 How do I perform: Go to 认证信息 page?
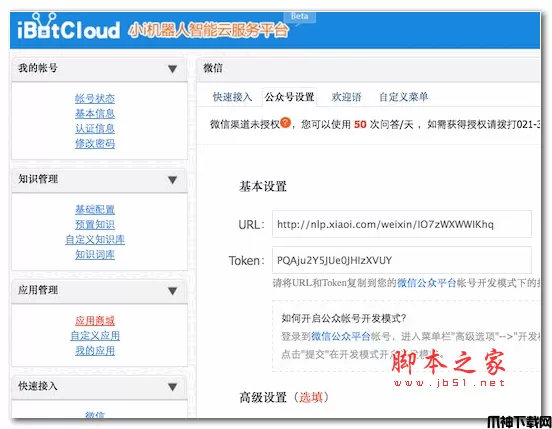click(95, 128)
